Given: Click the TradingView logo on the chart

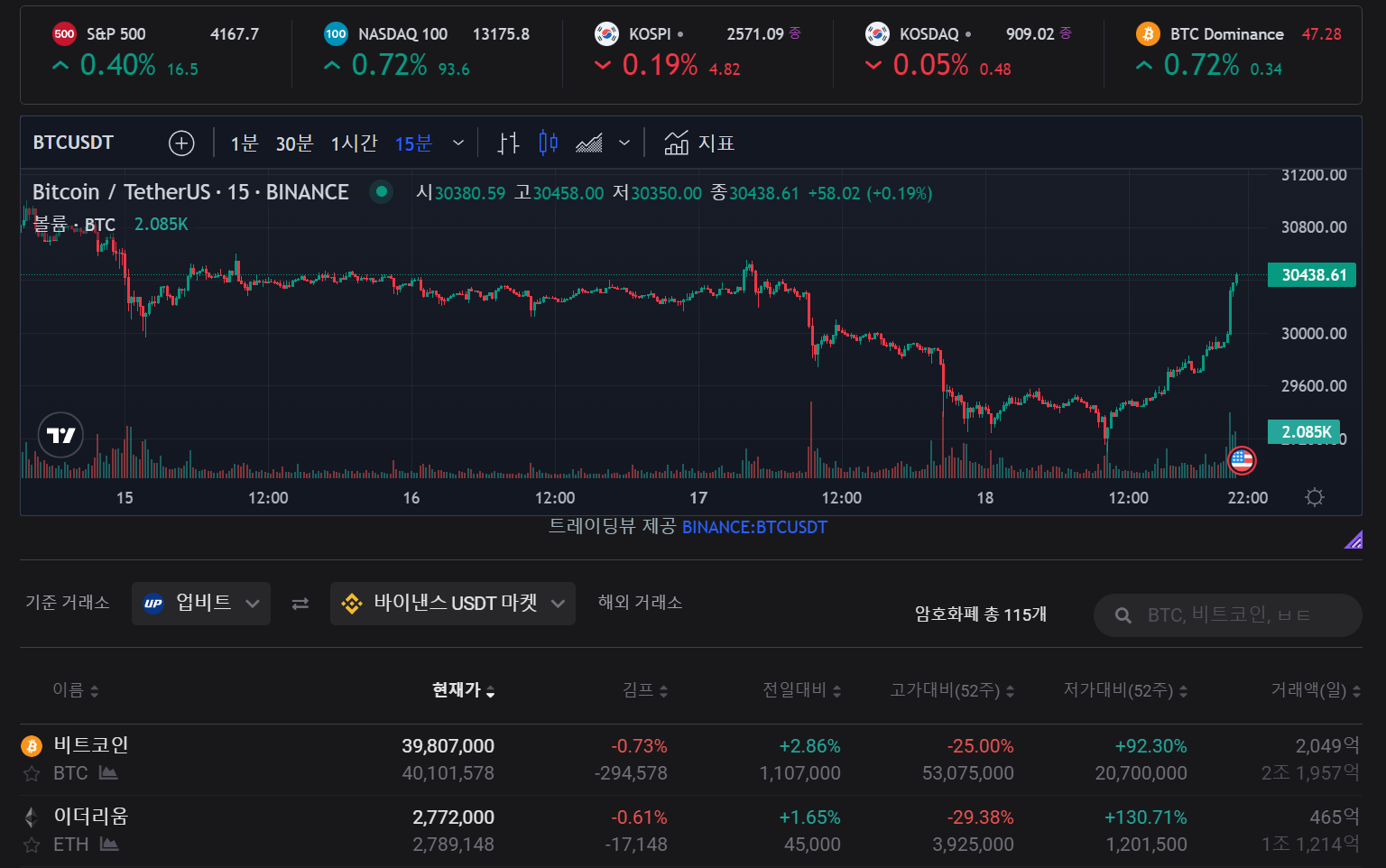Looking at the screenshot, I should click(x=60, y=436).
